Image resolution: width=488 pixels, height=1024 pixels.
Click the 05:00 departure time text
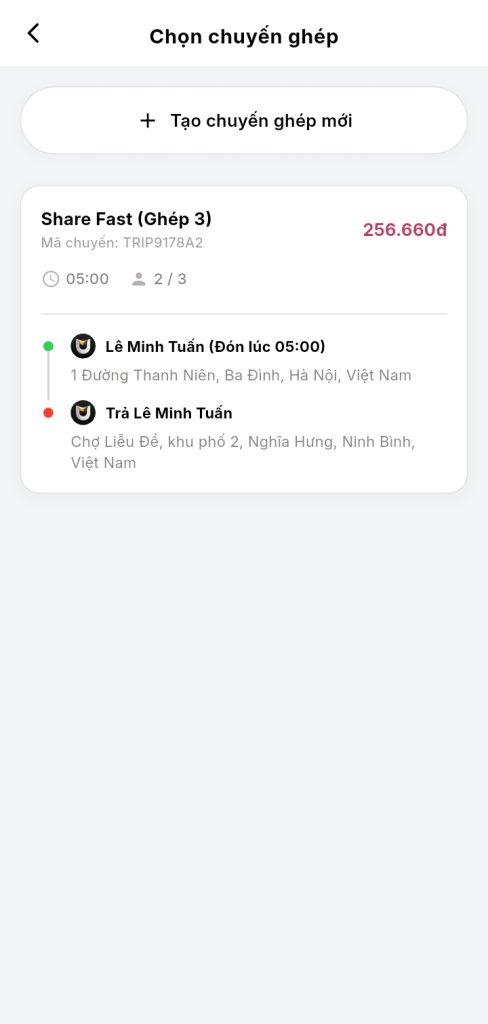coord(88,280)
